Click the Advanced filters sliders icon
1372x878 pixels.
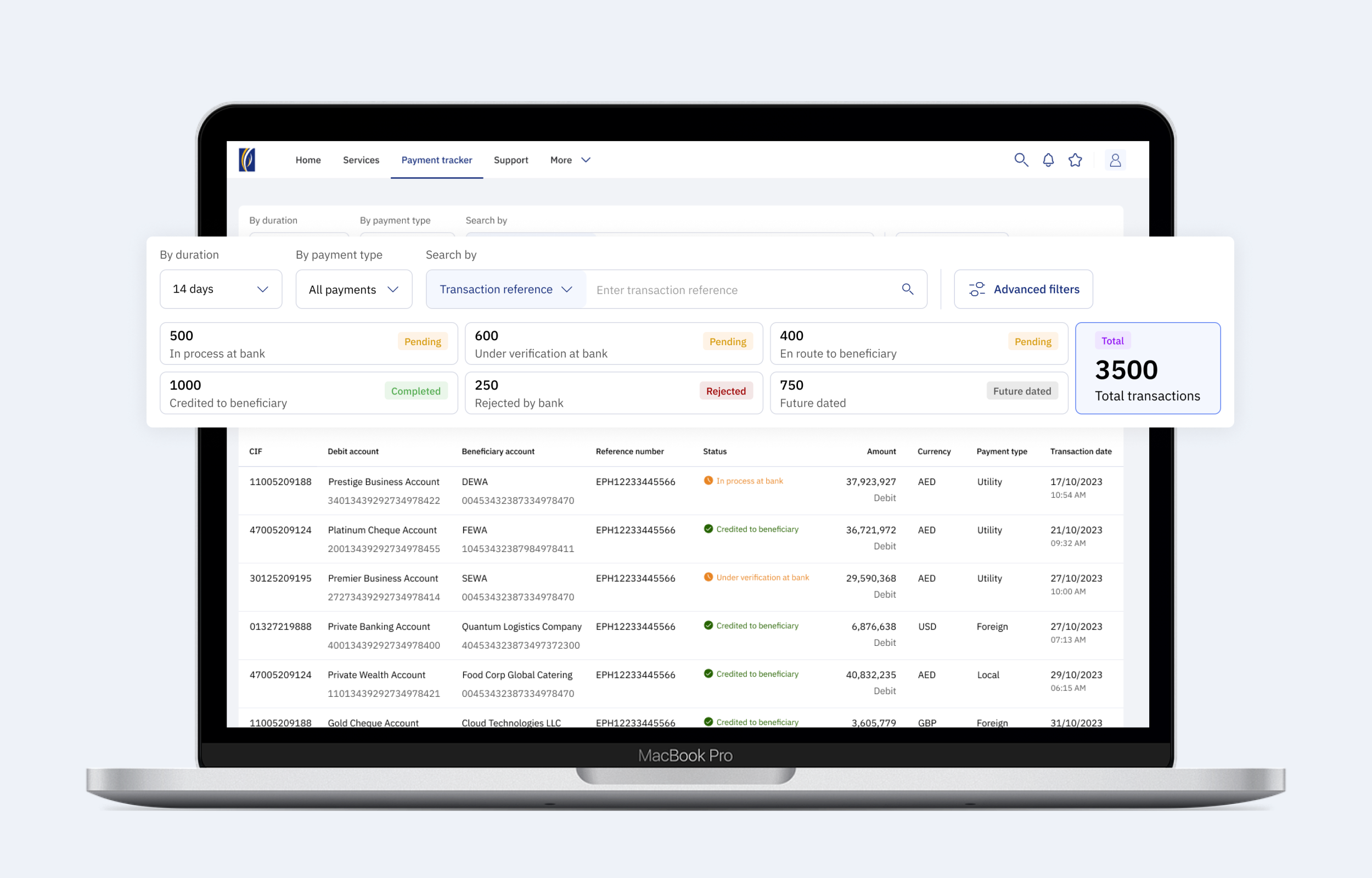(x=976, y=290)
